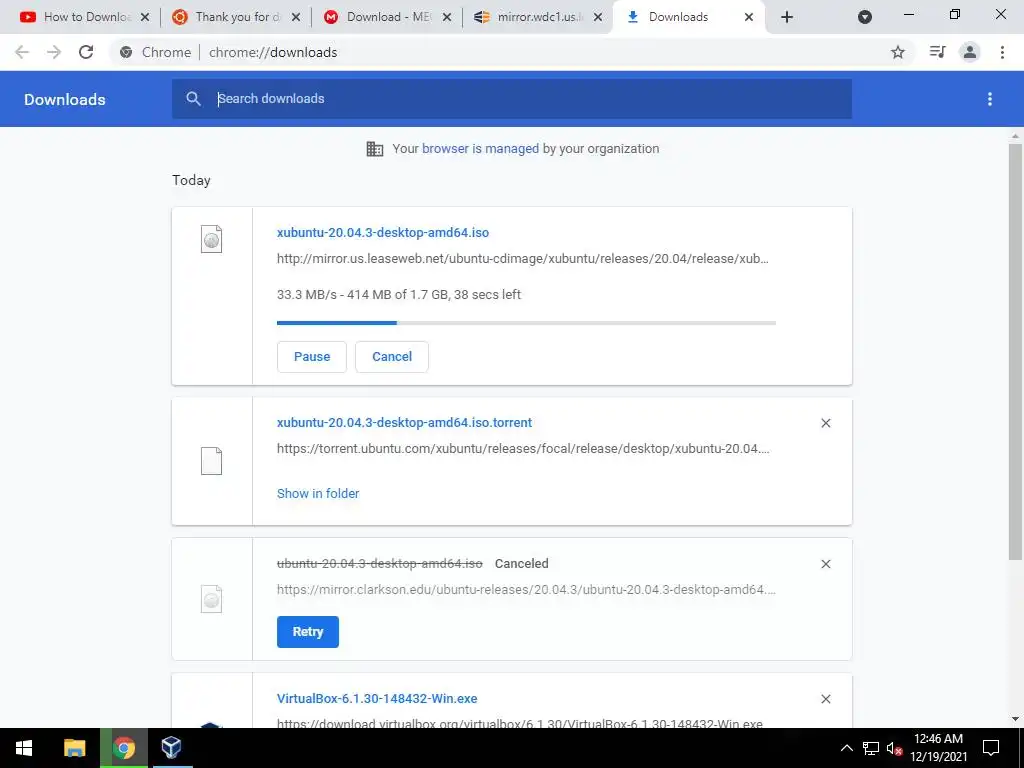Retry the canceled ubuntu ISO download
Viewport: 1024px width, 768px height.
coord(308,632)
